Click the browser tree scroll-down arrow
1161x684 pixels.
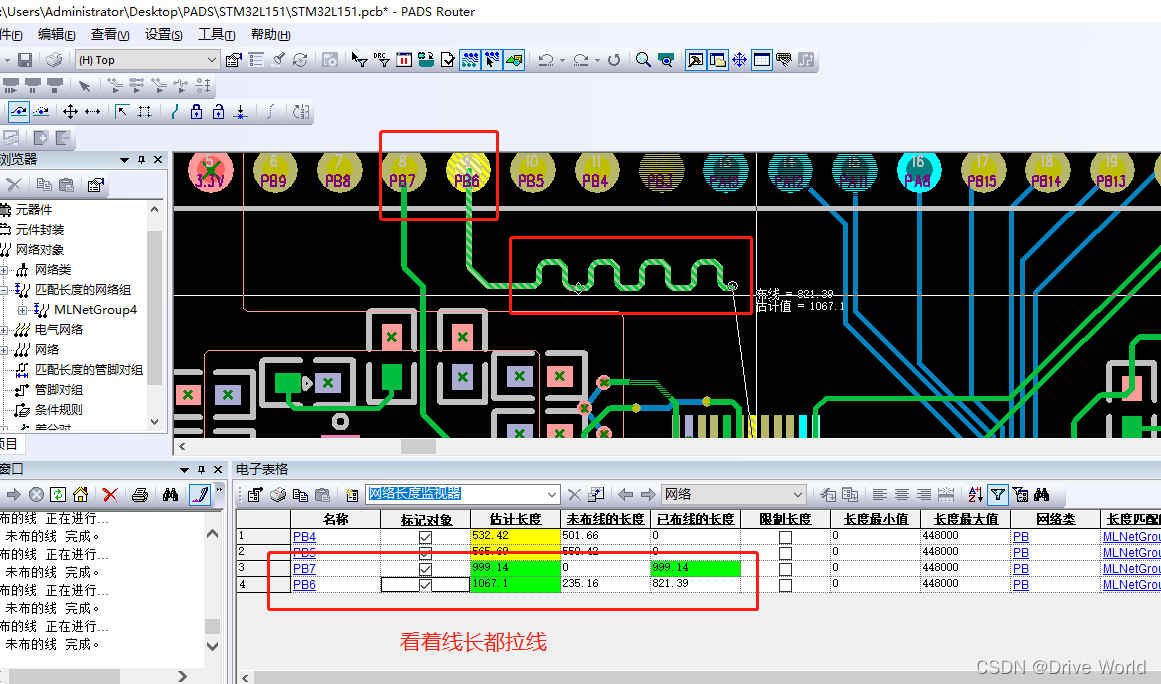[155, 422]
